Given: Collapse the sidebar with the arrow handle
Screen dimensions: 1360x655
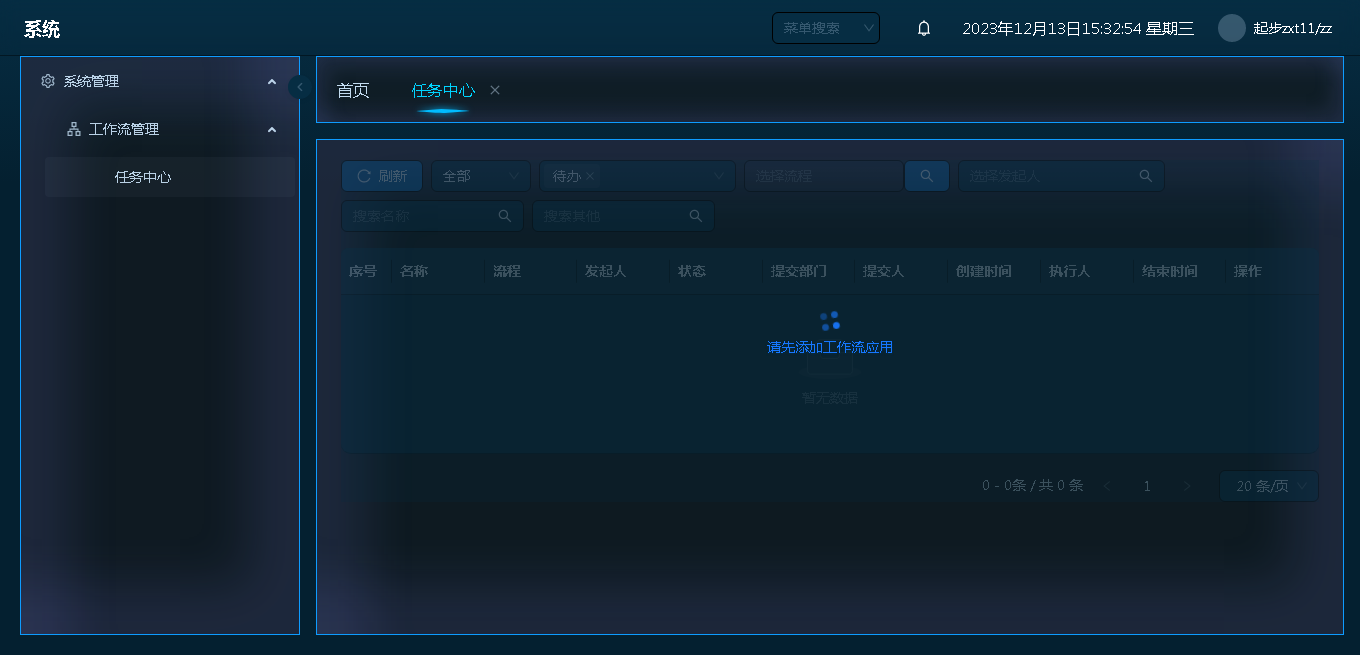Looking at the screenshot, I should click(x=299, y=87).
